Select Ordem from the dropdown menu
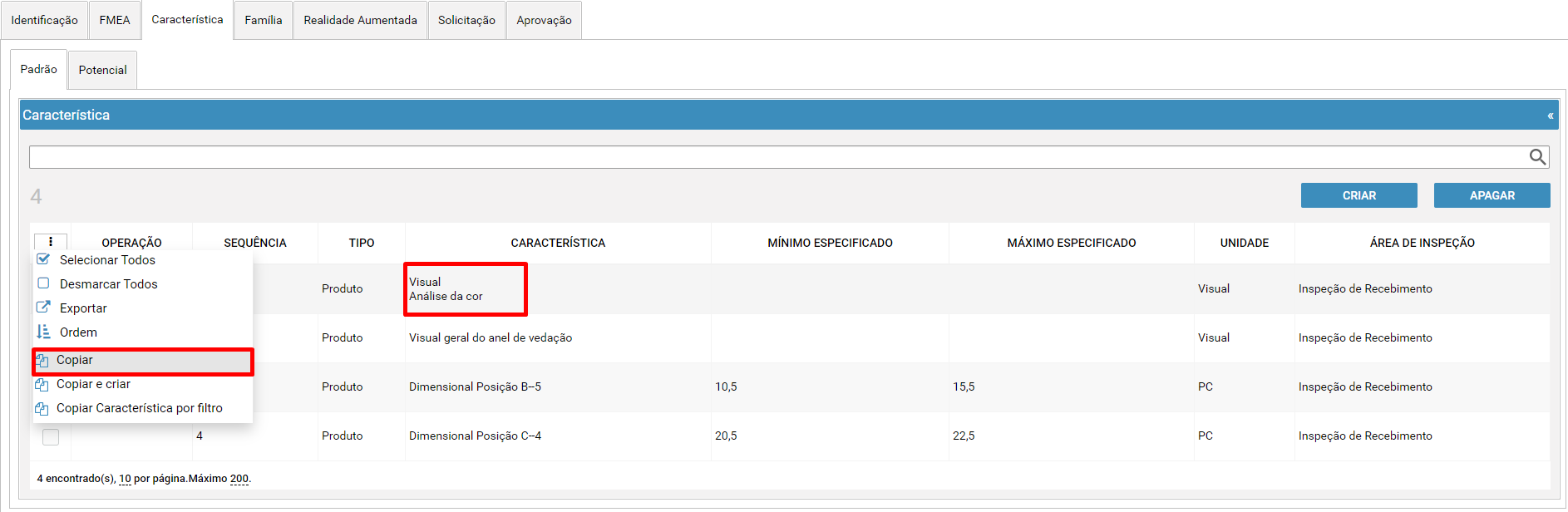This screenshot has width=1568, height=512. 142,332
